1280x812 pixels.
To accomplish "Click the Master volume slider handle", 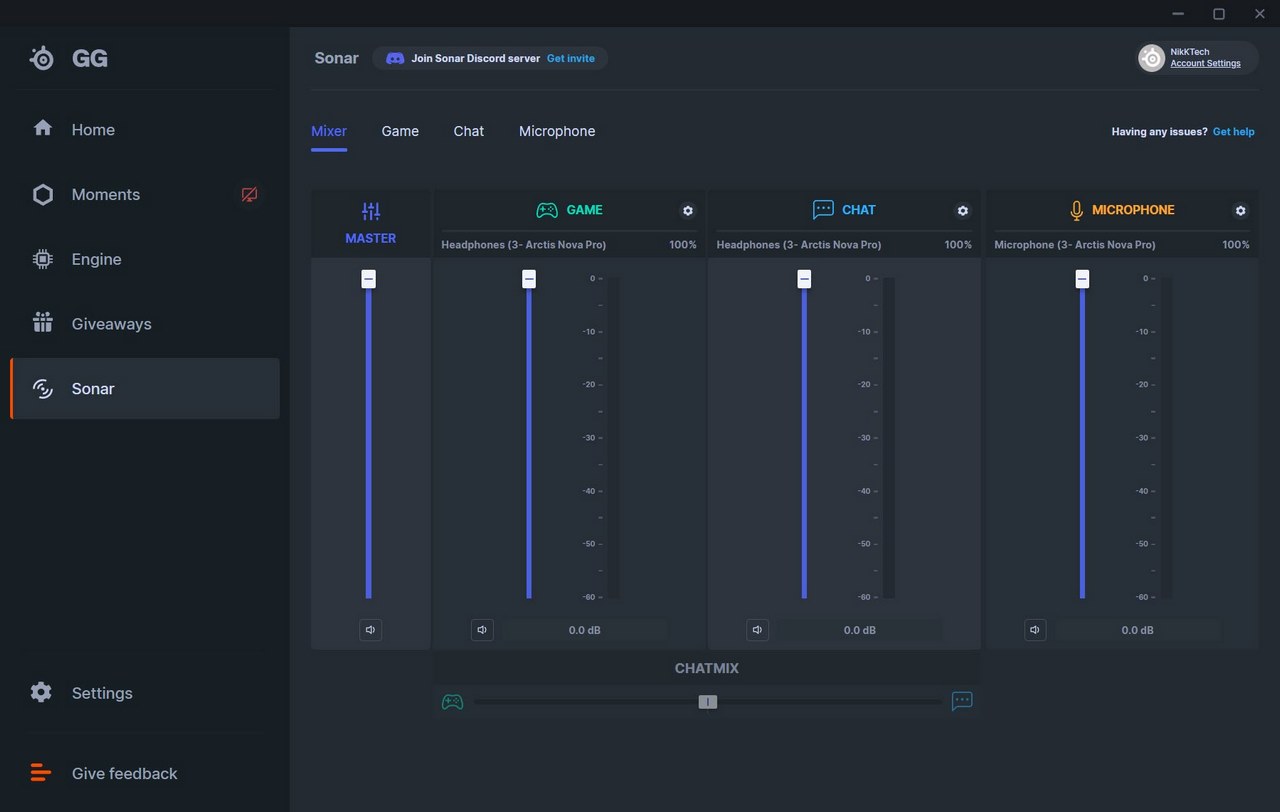I will pos(369,279).
